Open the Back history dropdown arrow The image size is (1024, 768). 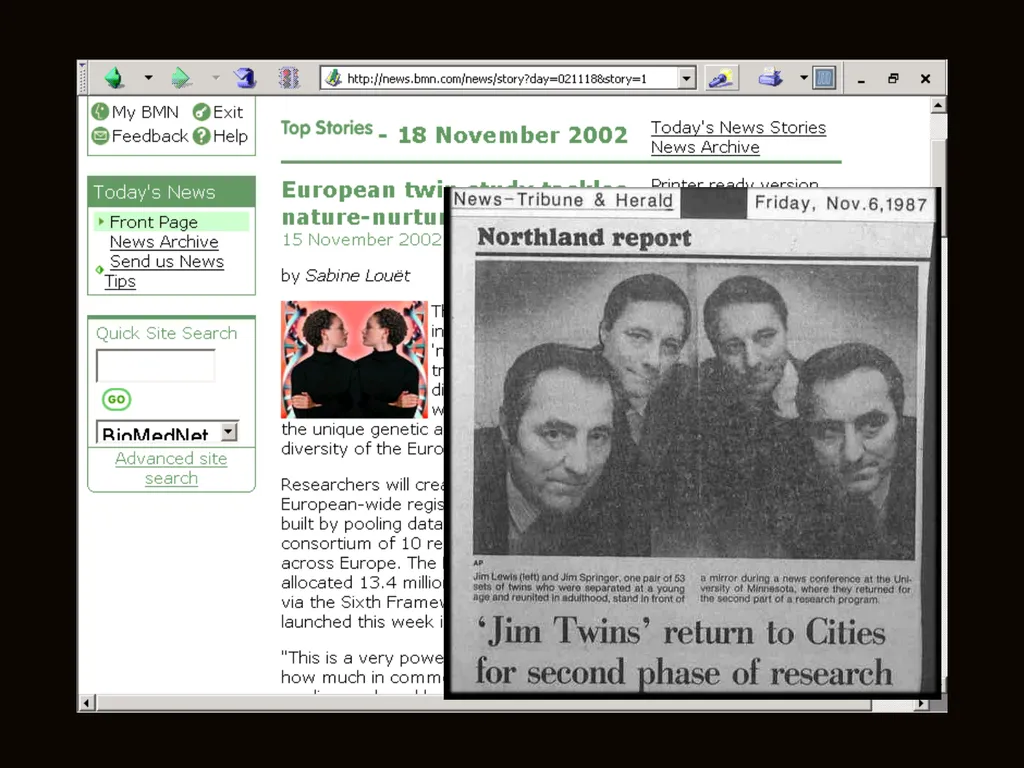tap(149, 78)
